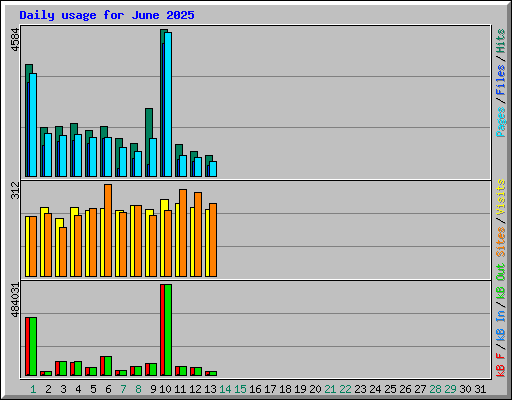Click the green kB Out bar for day 6
The height and width of the screenshot is (400, 512).
pos(108,366)
